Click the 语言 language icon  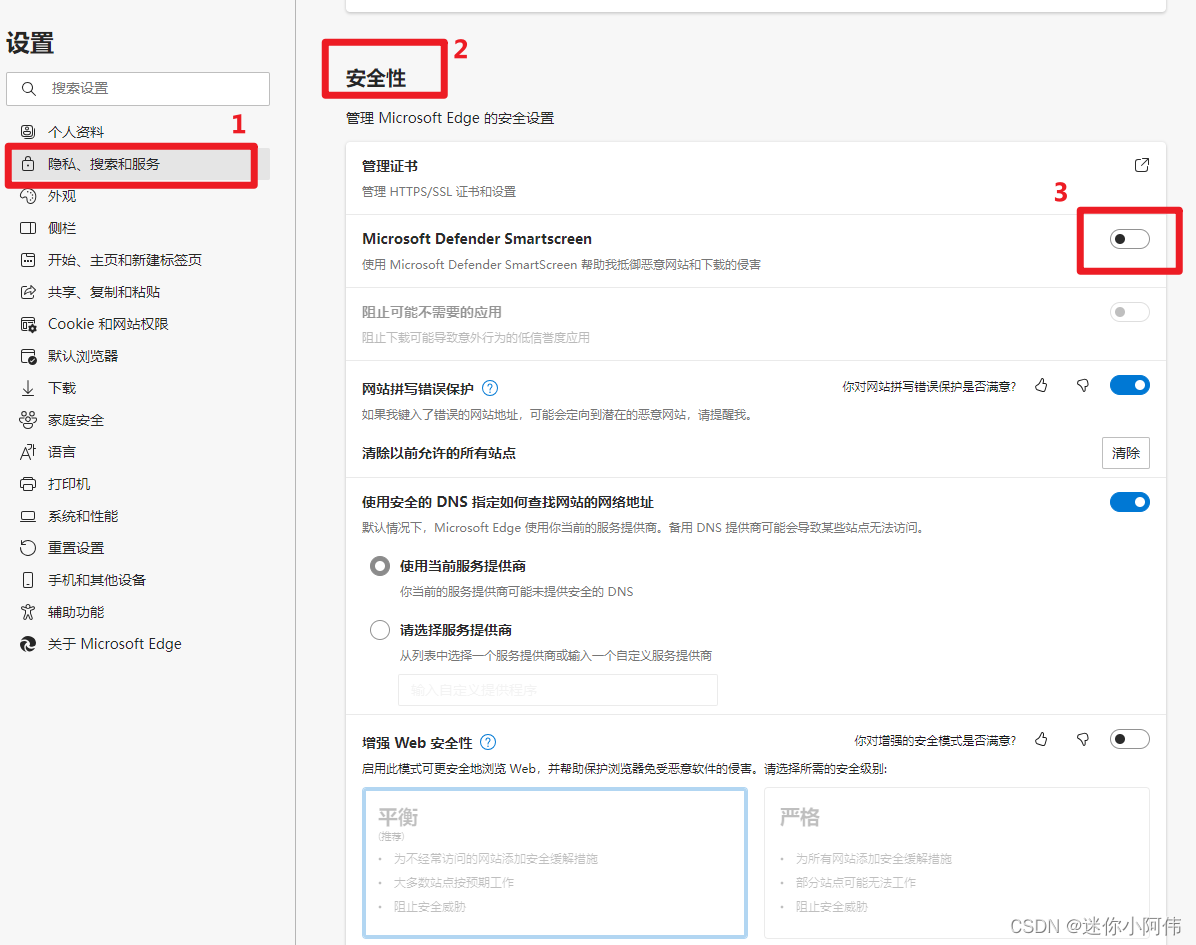[x=28, y=452]
